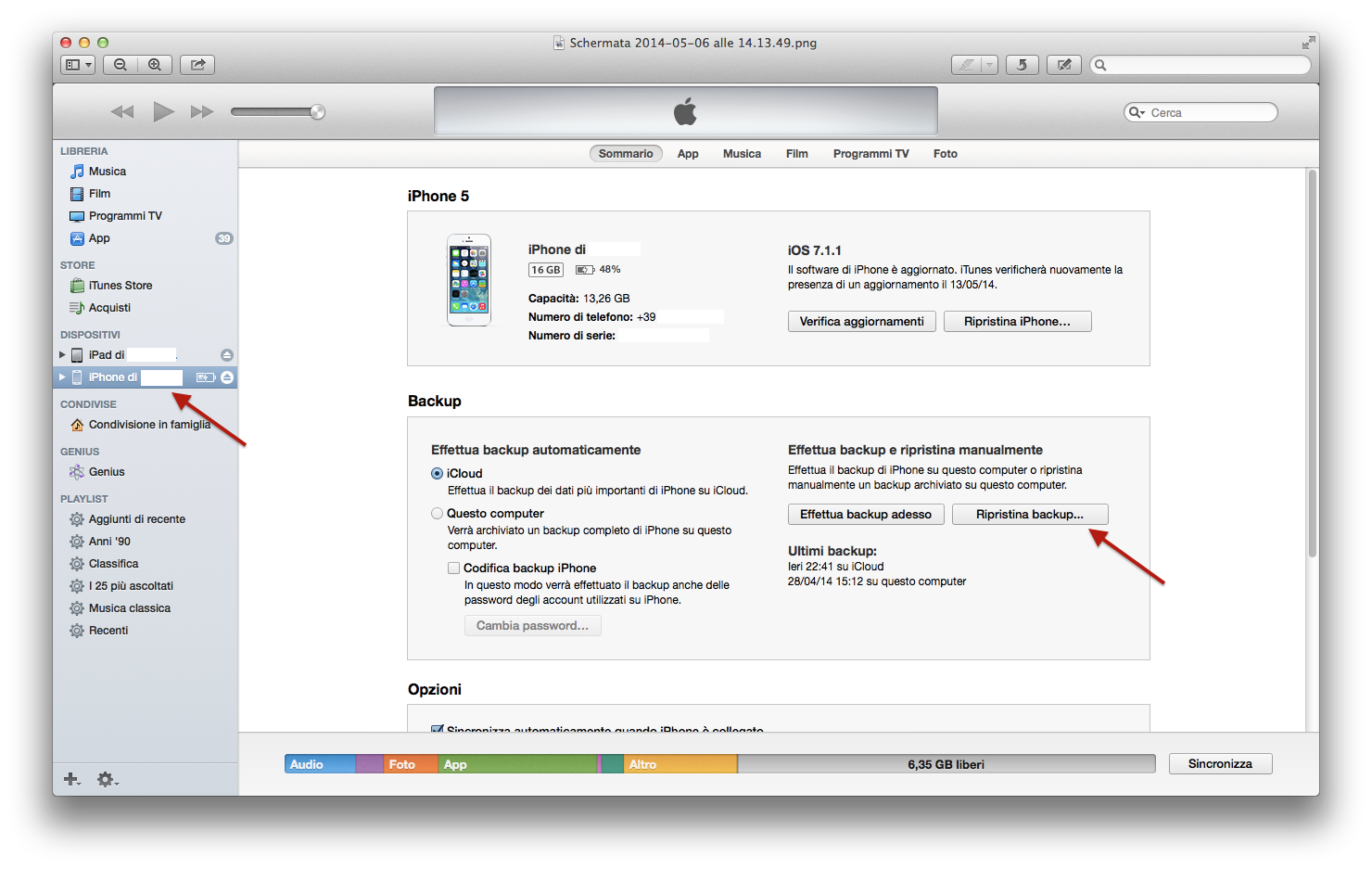Viewport: 1372px width, 869px height.
Task: Open the gear action menu at sidebar bottom
Action: pyautogui.click(x=108, y=779)
